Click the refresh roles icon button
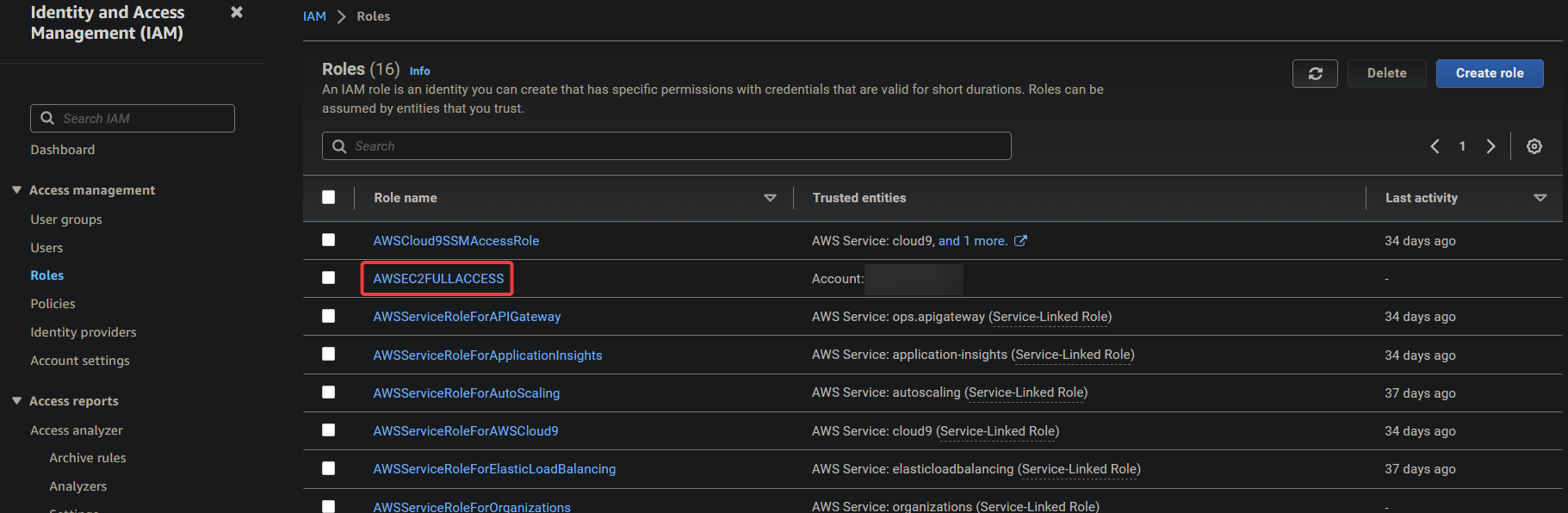Image resolution: width=1568 pixels, height=513 pixels. tap(1315, 73)
